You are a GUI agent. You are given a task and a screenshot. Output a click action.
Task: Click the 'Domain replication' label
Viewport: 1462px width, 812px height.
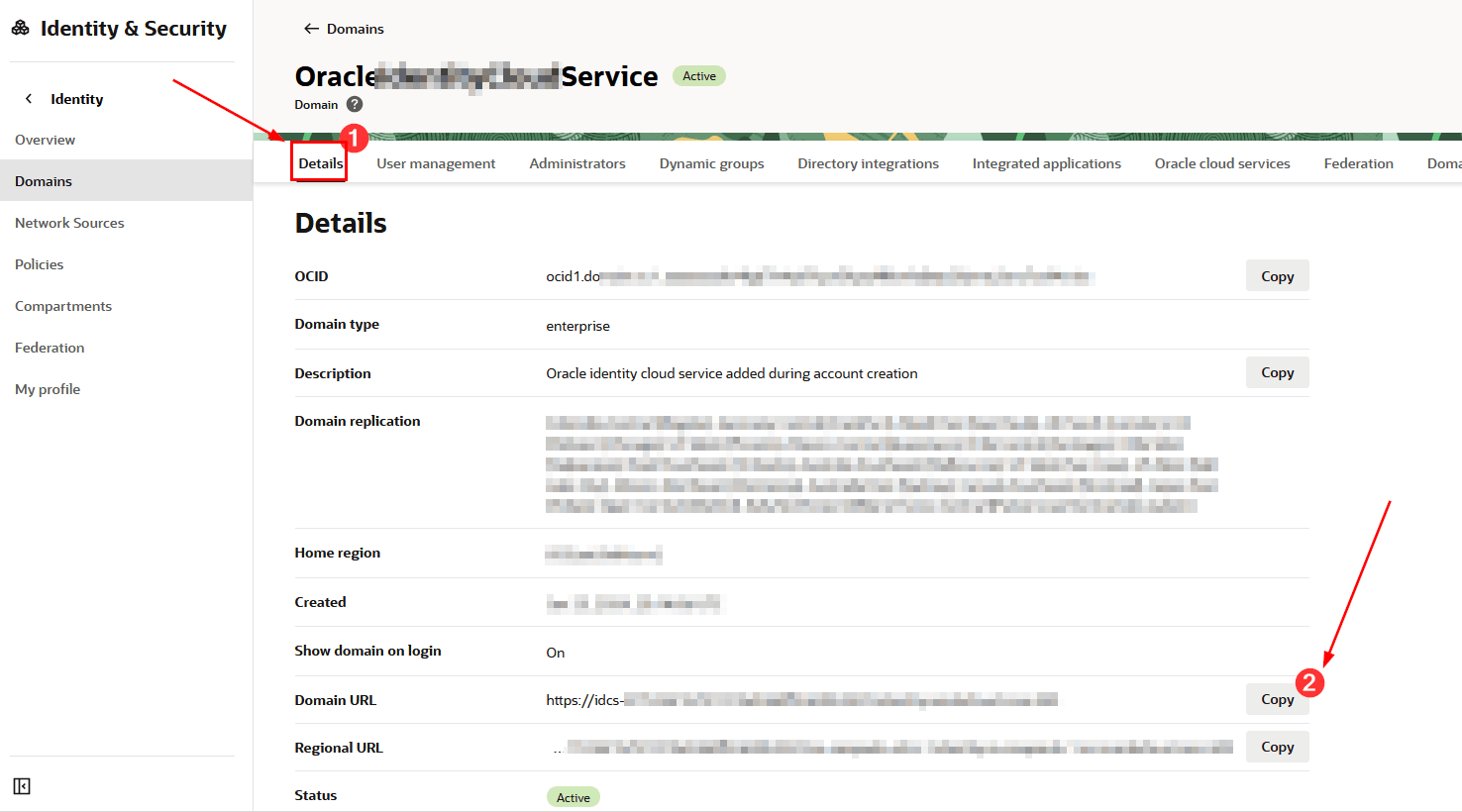(x=358, y=421)
